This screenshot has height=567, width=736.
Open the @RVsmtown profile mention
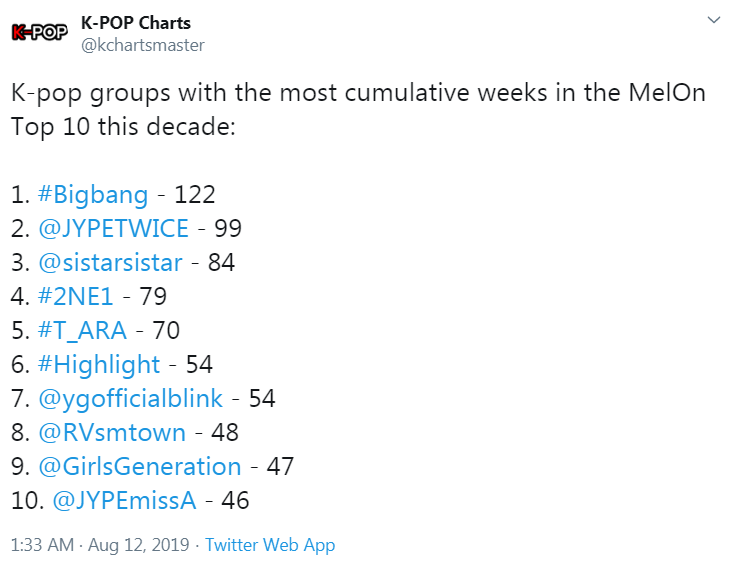(x=111, y=433)
